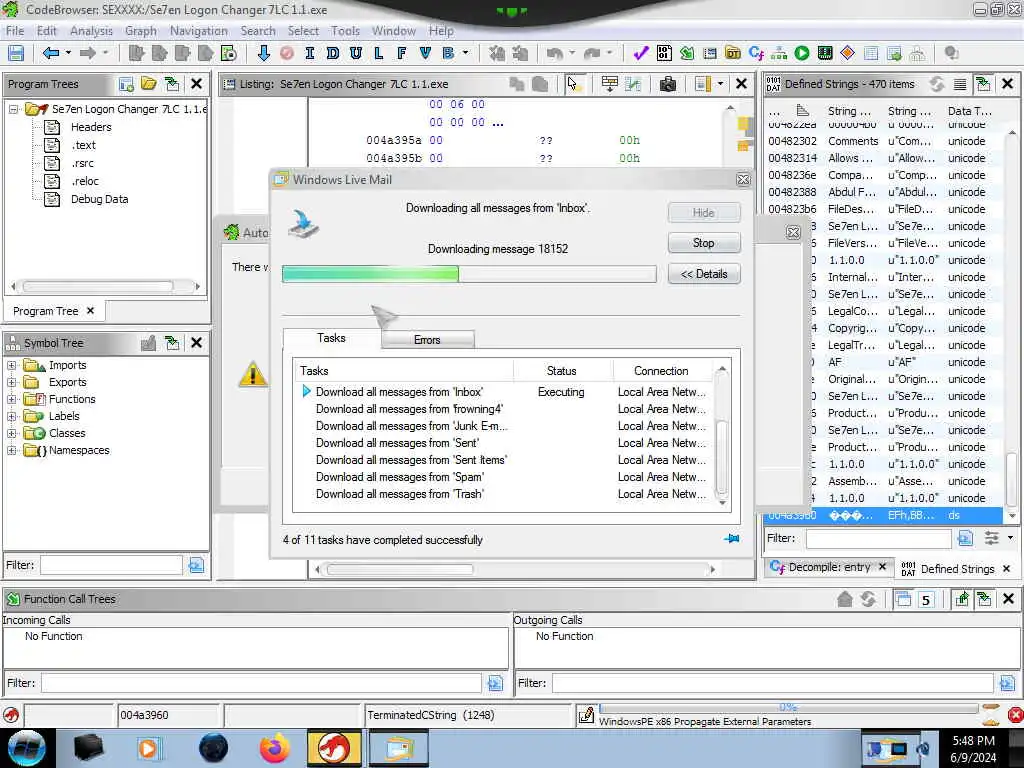
Task: Click the Defined Strings list lines icon
Action: point(960,84)
